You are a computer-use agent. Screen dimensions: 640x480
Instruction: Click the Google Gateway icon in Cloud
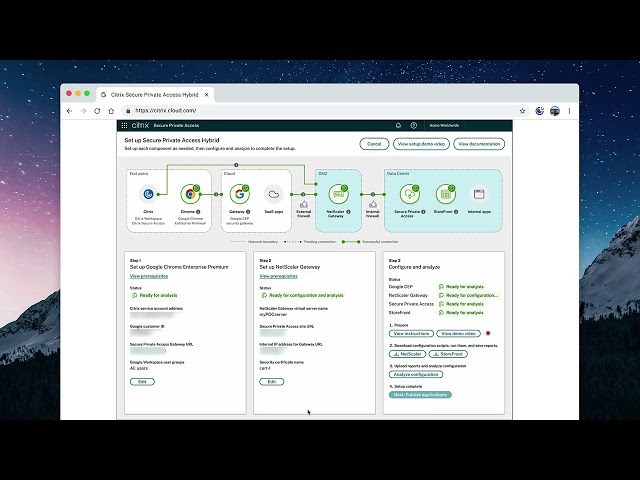pos(239,194)
